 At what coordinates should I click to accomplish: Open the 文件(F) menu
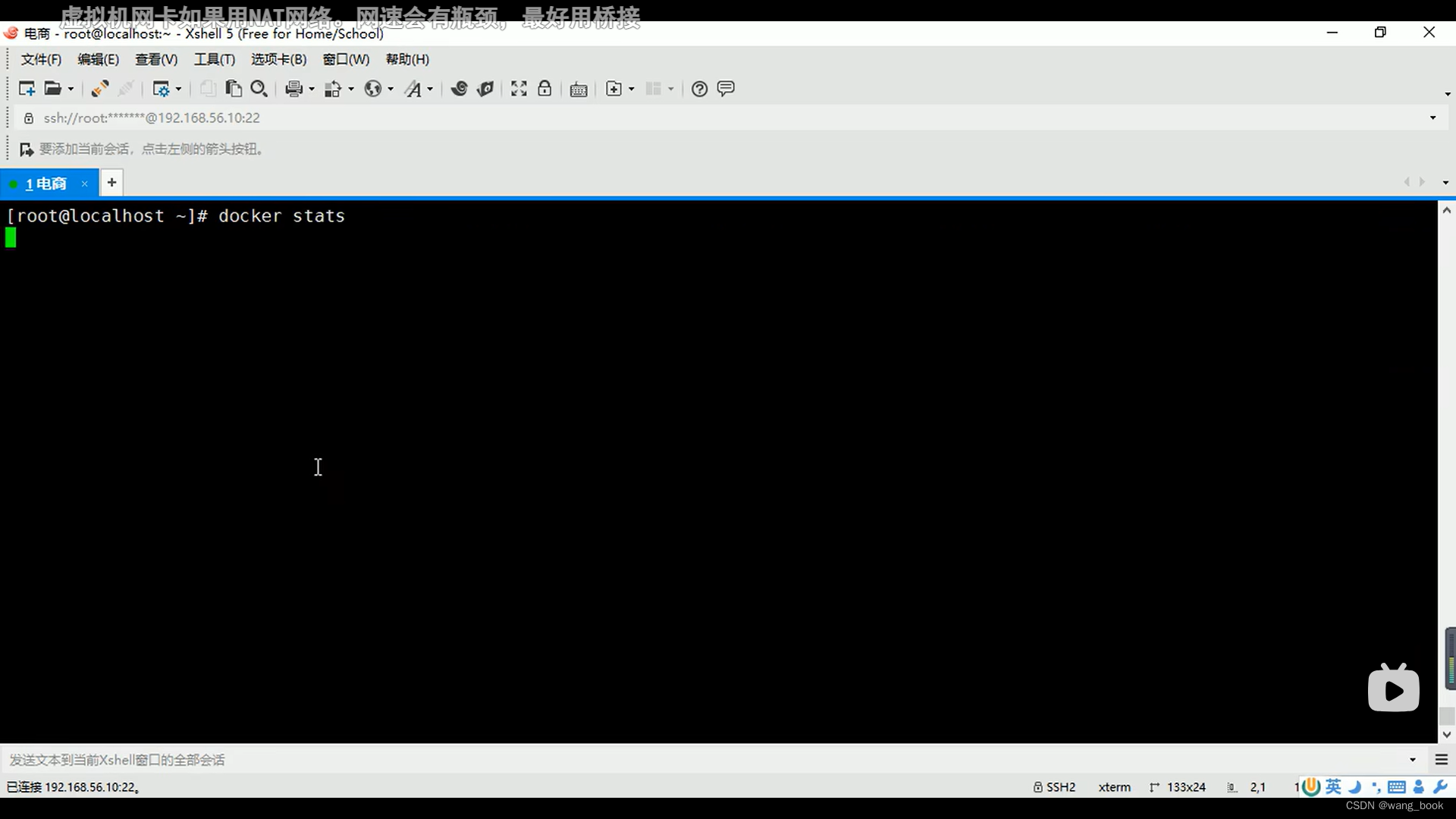pos(41,59)
